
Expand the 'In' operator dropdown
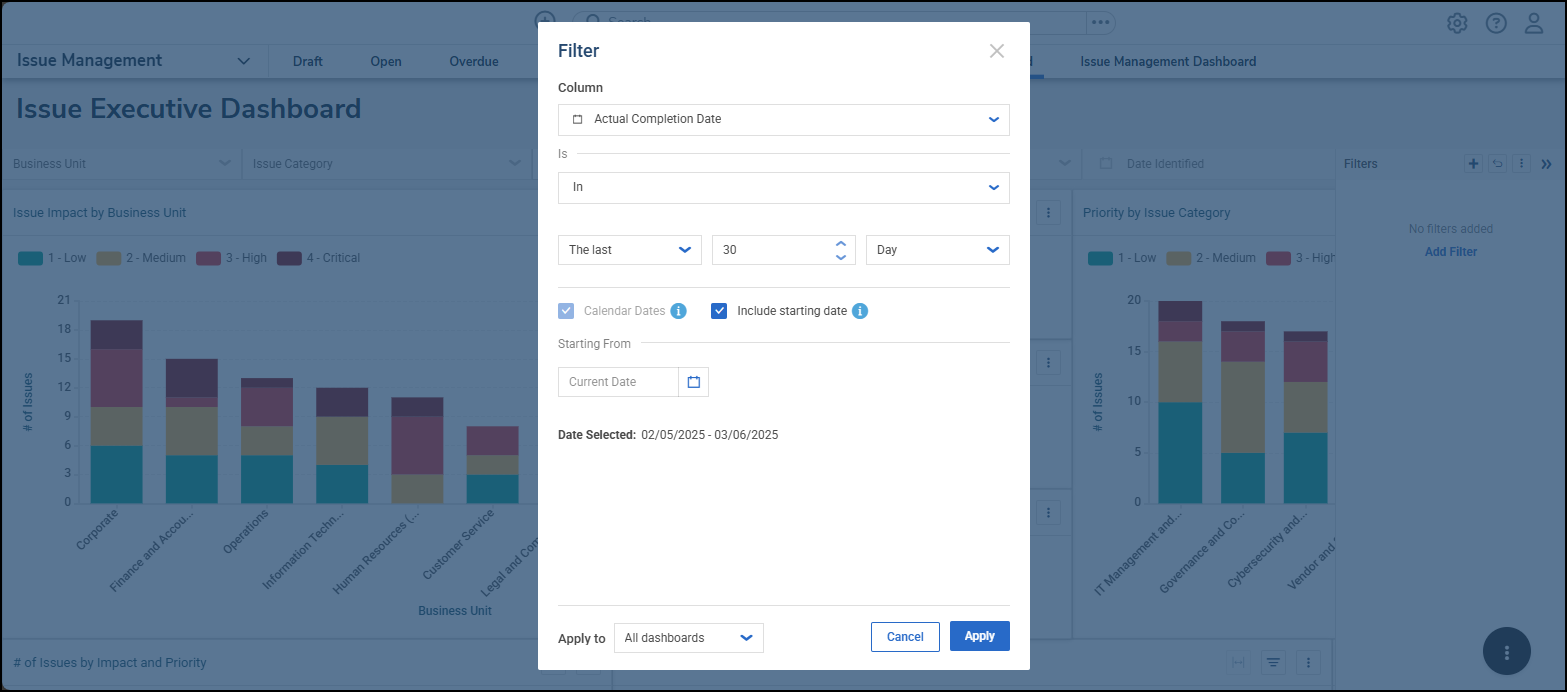pos(783,187)
